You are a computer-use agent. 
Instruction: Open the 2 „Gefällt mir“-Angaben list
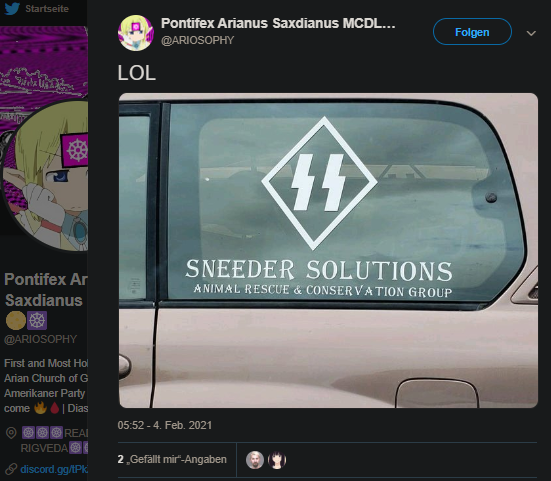pyautogui.click(x=172, y=460)
